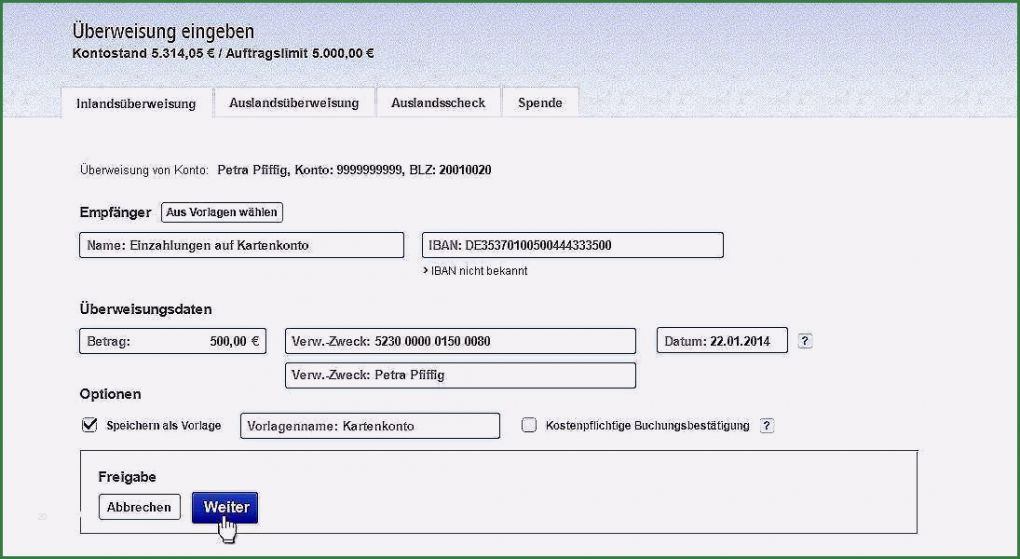Click the help icon next to Datum
1020x559 pixels.
coord(805,341)
